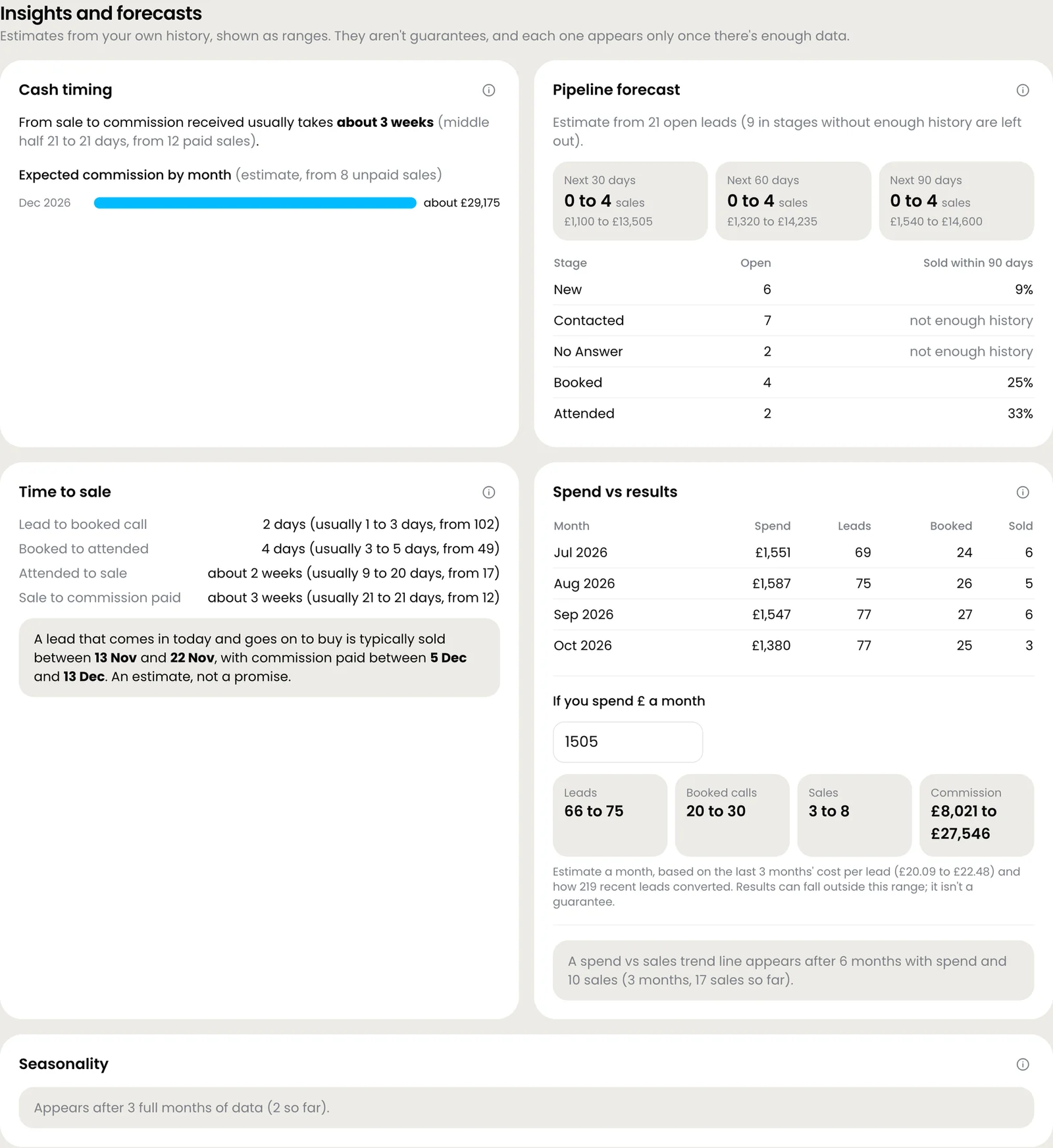The height and width of the screenshot is (1148, 1053).
Task: Click the '33%' value in the Attended row
Action: (x=1020, y=413)
